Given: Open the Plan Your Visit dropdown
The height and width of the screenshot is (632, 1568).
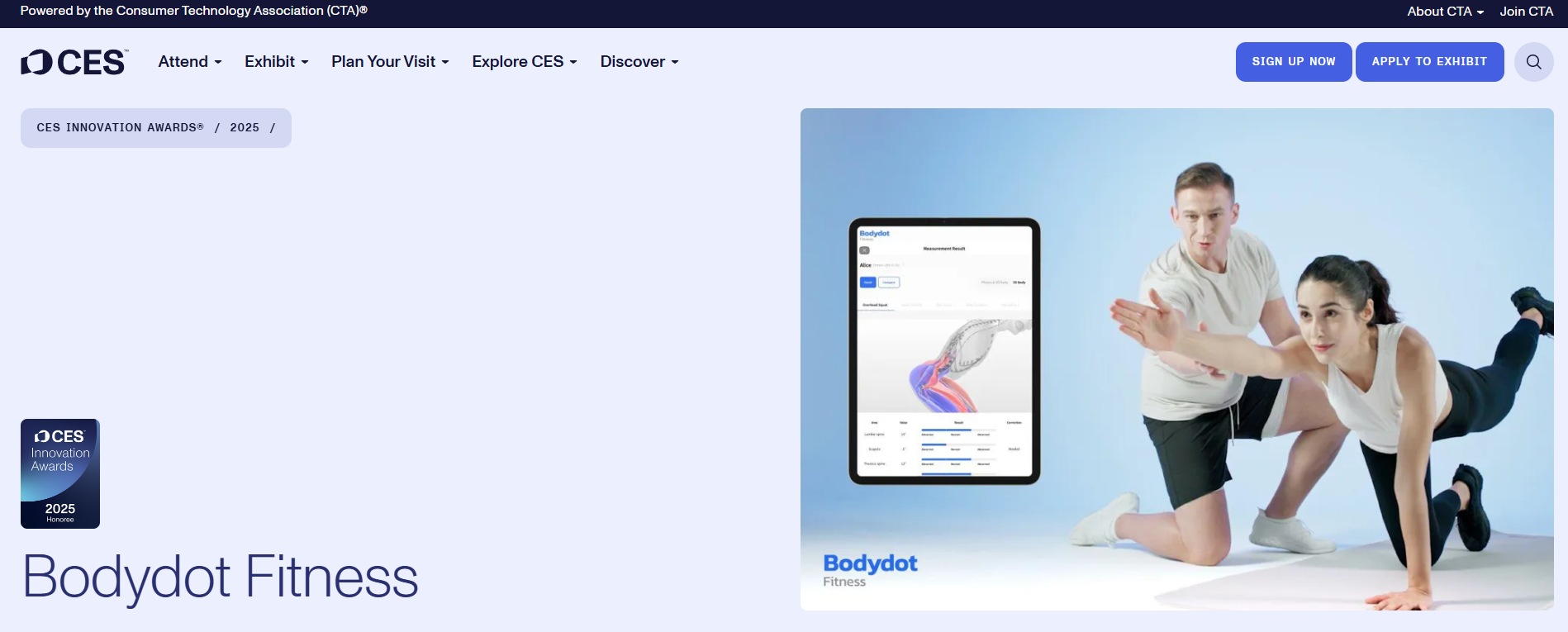Looking at the screenshot, I should [x=390, y=62].
